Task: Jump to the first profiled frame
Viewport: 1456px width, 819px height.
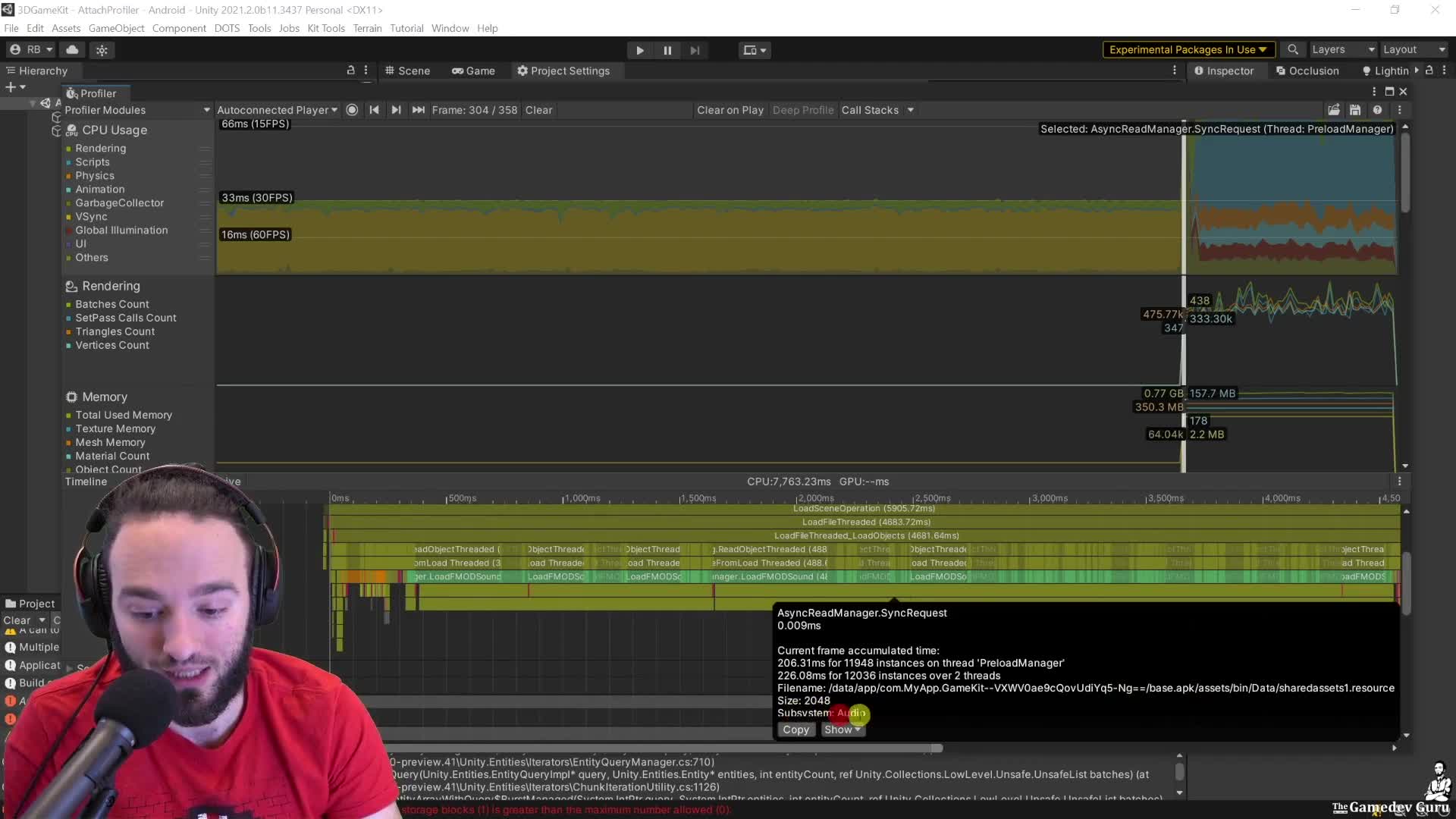Action: point(374,110)
